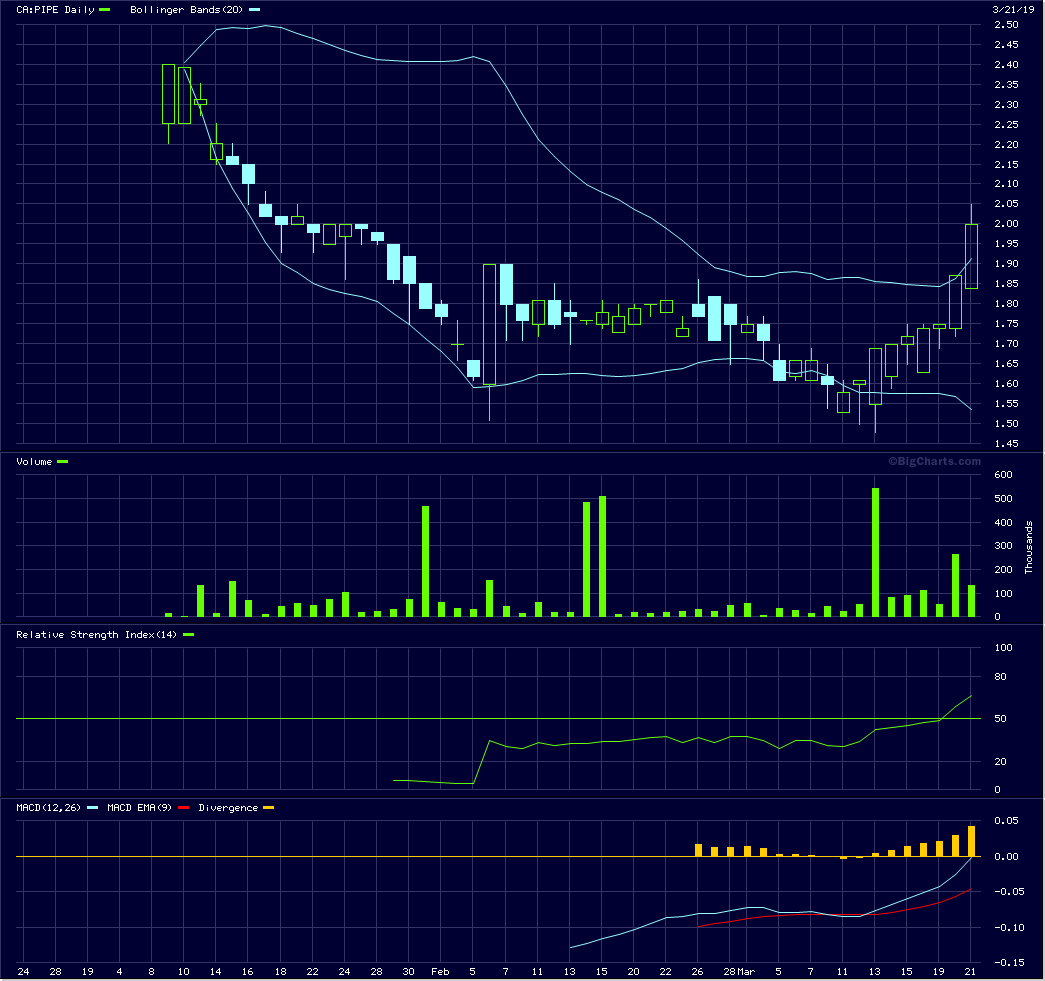The image size is (1045, 981).
Task: Open the BigCharts.com watermark link
Action: pos(934,461)
